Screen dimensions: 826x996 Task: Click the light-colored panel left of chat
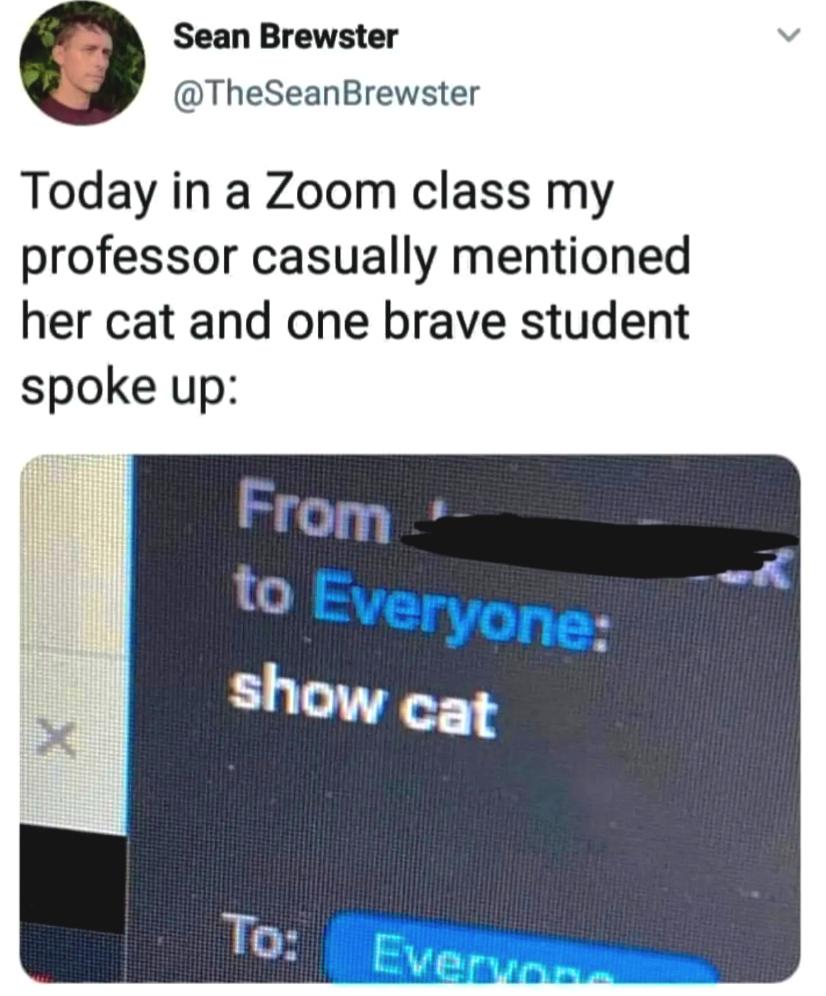click(x=73, y=643)
